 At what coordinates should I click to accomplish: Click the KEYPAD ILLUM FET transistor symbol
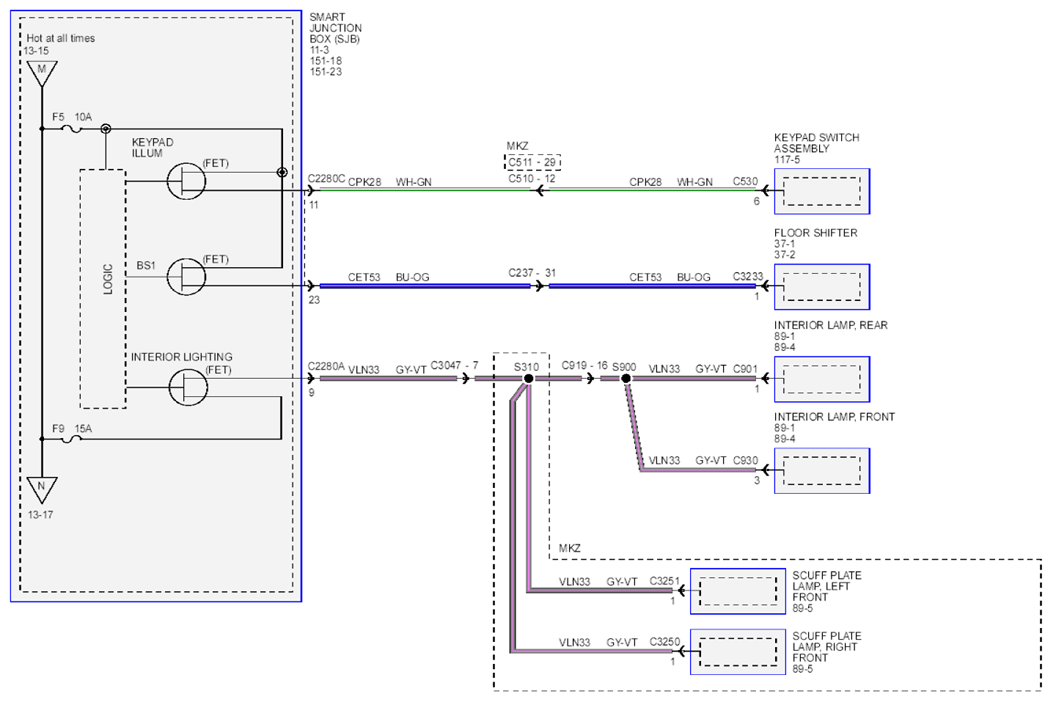pos(187,181)
